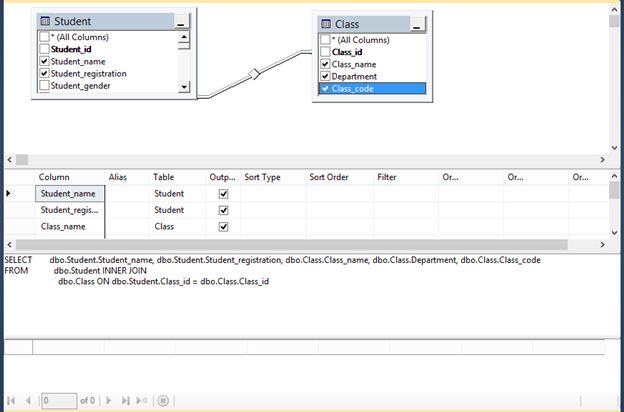The width and height of the screenshot is (624, 412).
Task: Go to first record in navigation bar
Action: coord(11,400)
